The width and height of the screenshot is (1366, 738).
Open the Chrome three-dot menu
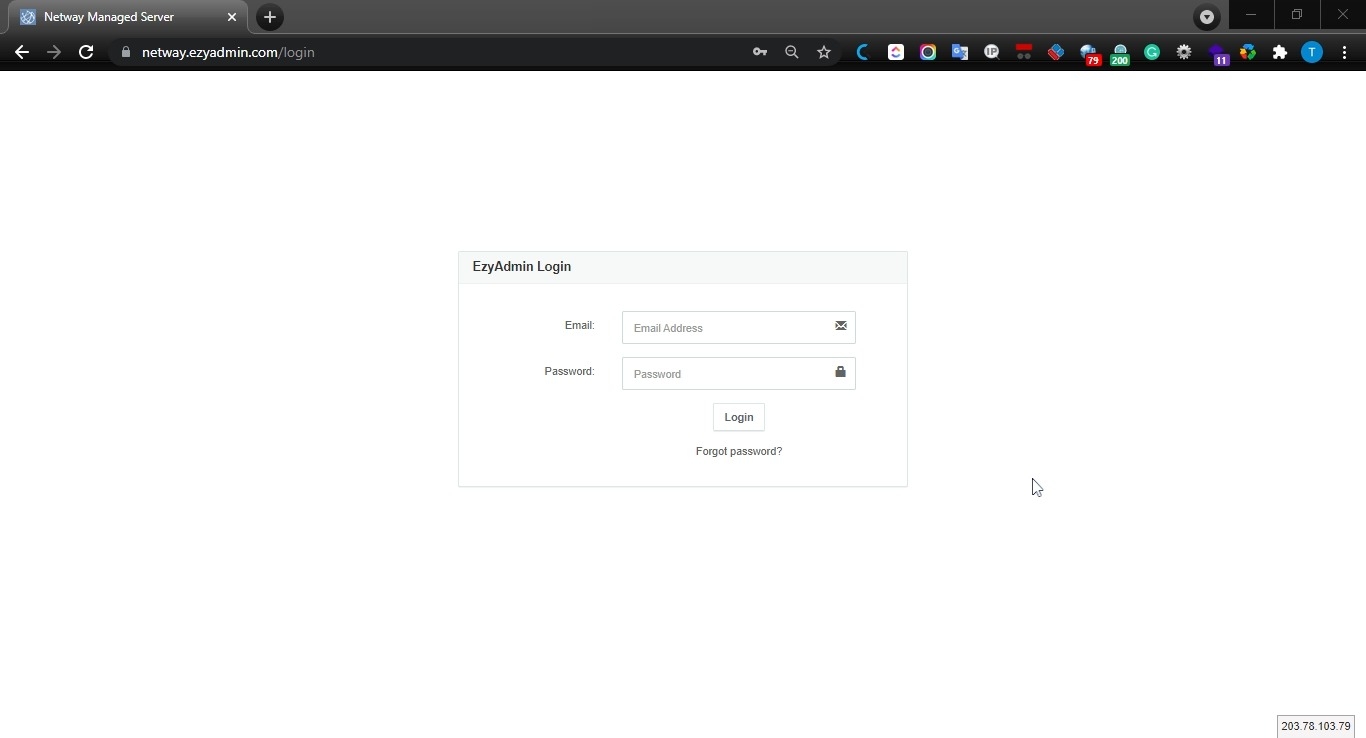click(1344, 52)
